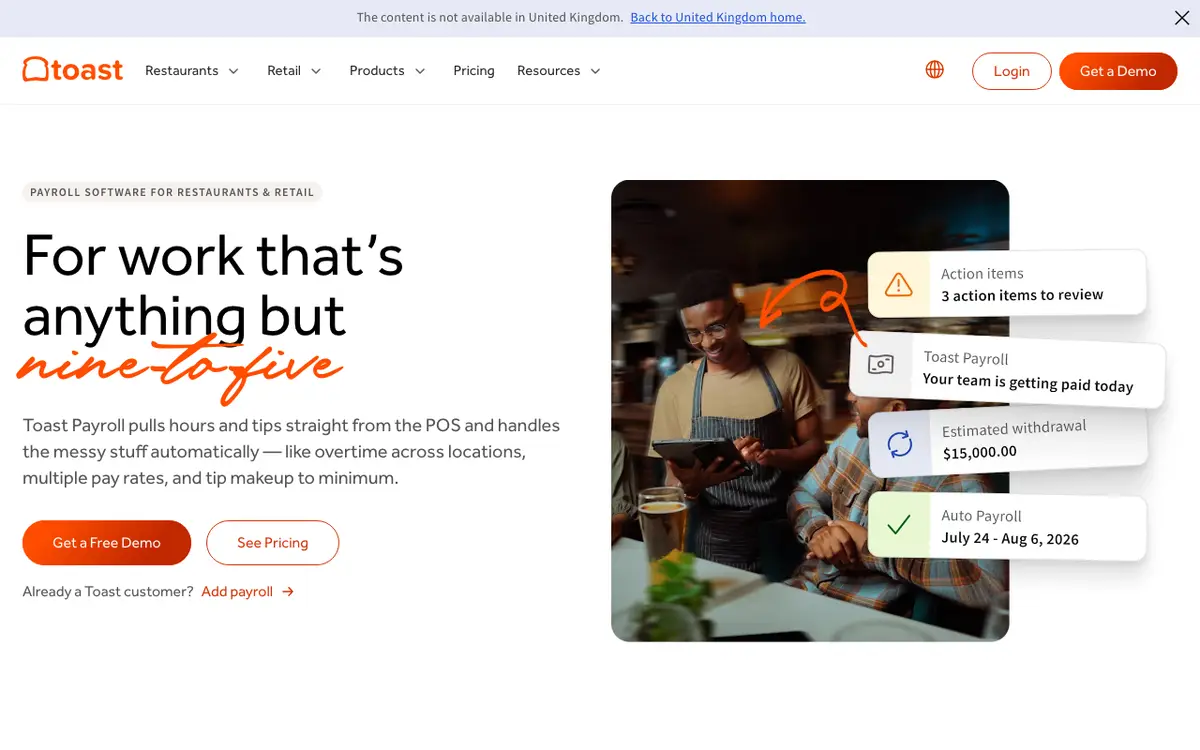This screenshot has height=750, width=1200.
Task: Expand the Resources menu chevron
Action: point(595,71)
